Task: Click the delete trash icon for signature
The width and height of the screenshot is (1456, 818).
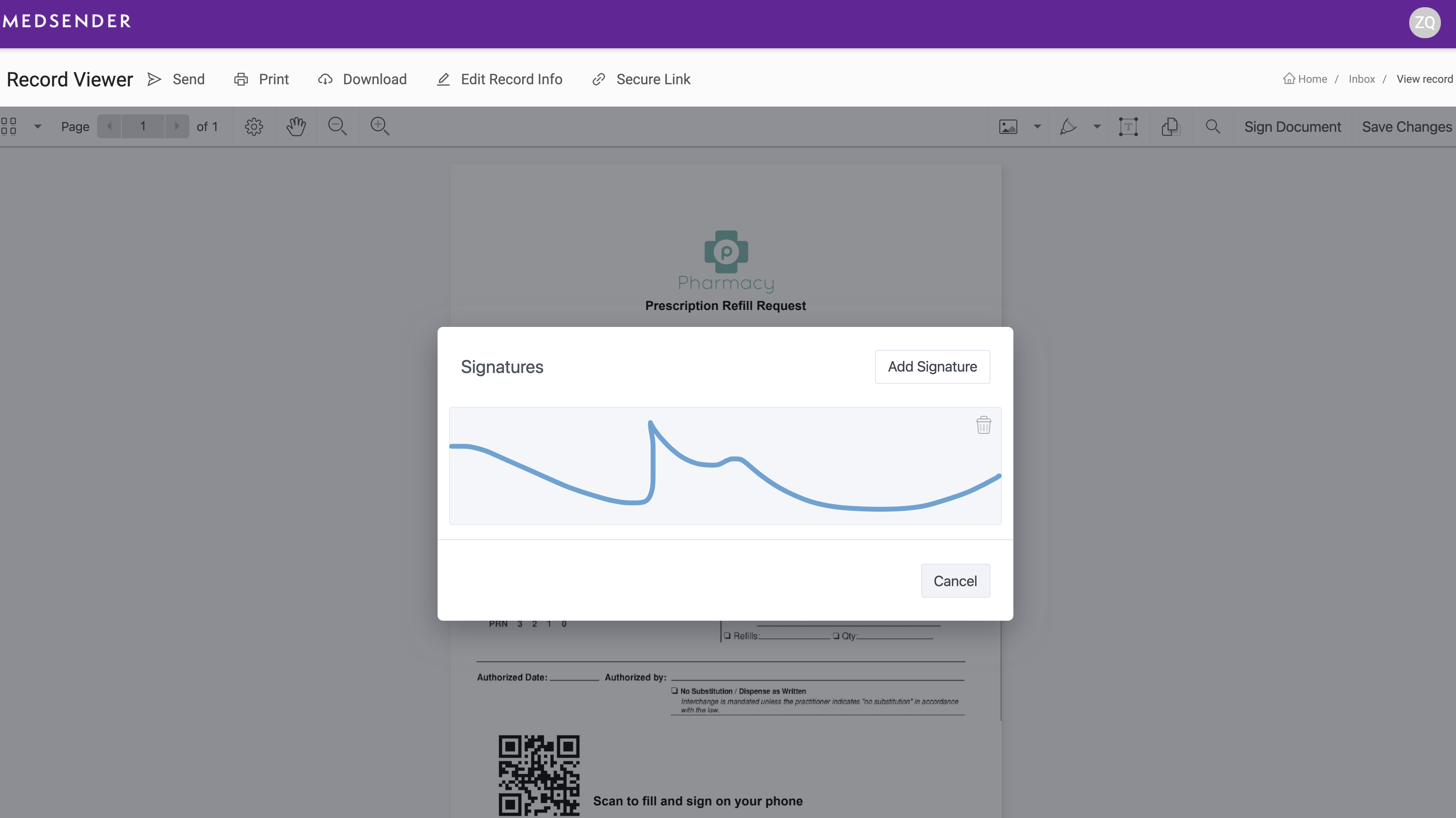Action: [983, 425]
